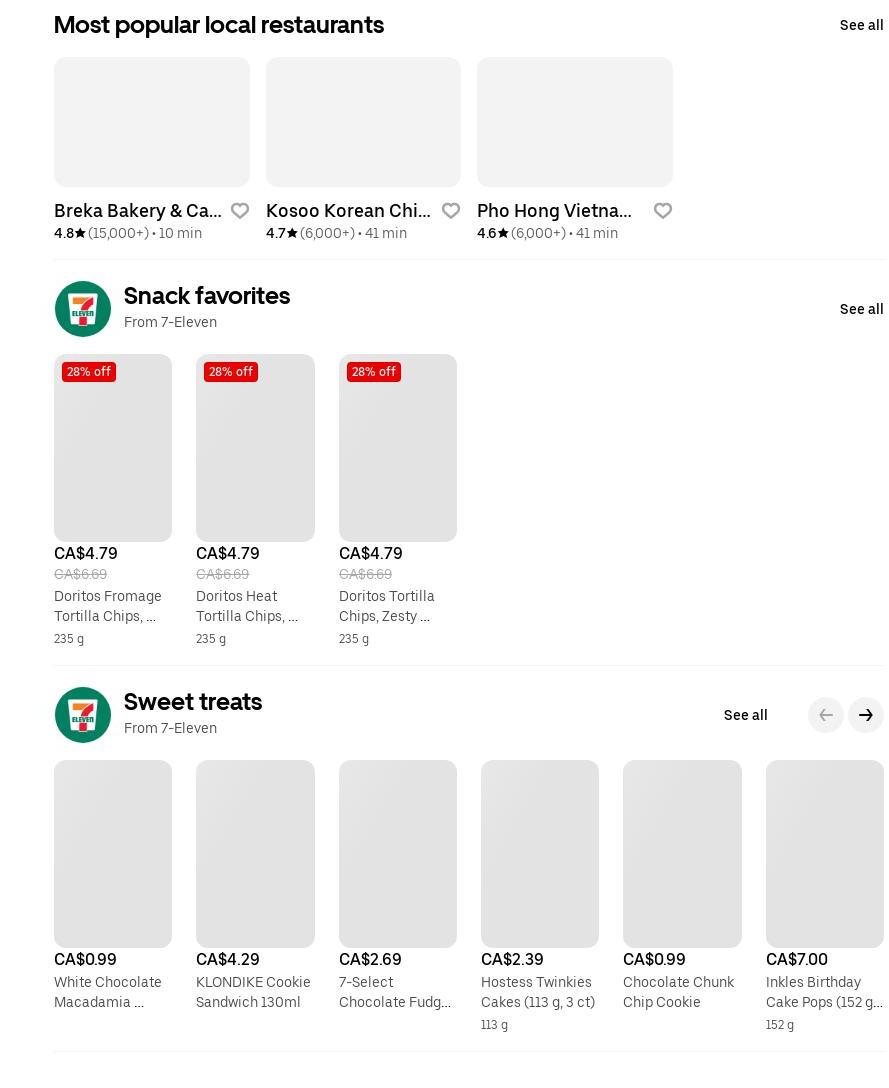See all Snack favorites items
Screen dimensions: 889x1088
861,309
